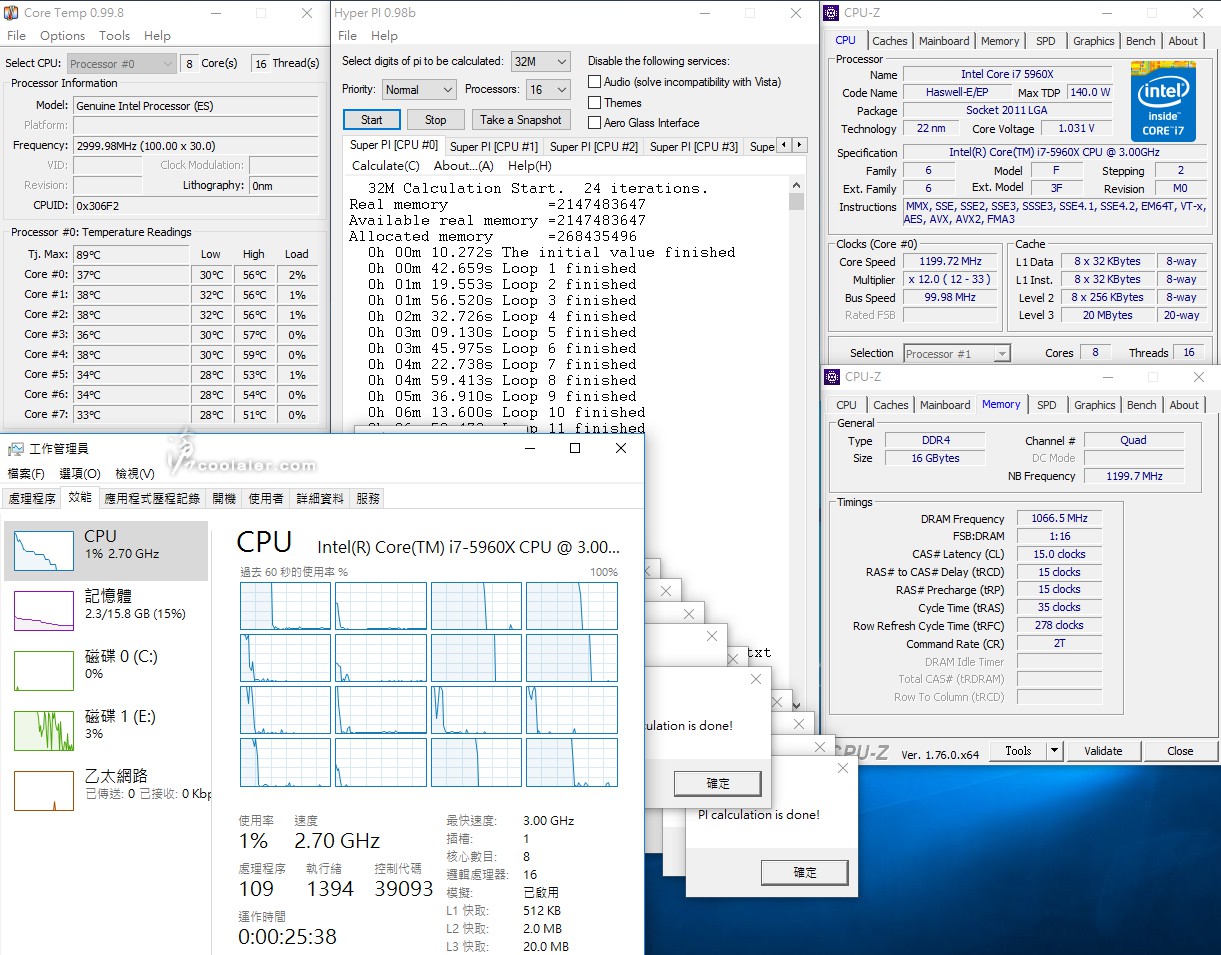Image resolution: width=1221 pixels, height=955 pixels.
Task: Select the memory (記憶體) graph in sidebar
Action: [44, 610]
